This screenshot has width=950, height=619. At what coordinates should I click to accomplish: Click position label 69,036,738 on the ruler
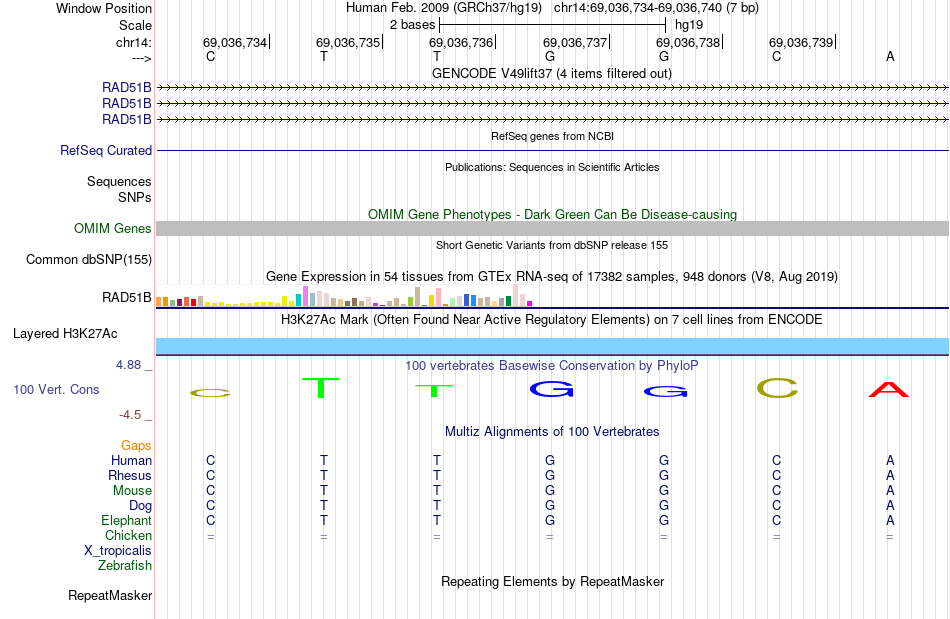click(x=688, y=42)
